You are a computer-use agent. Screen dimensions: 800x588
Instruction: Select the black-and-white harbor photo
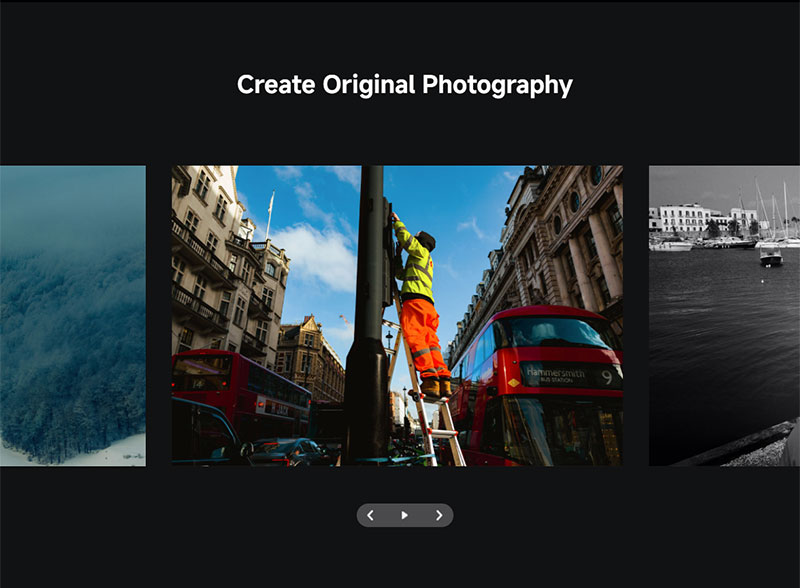click(724, 315)
